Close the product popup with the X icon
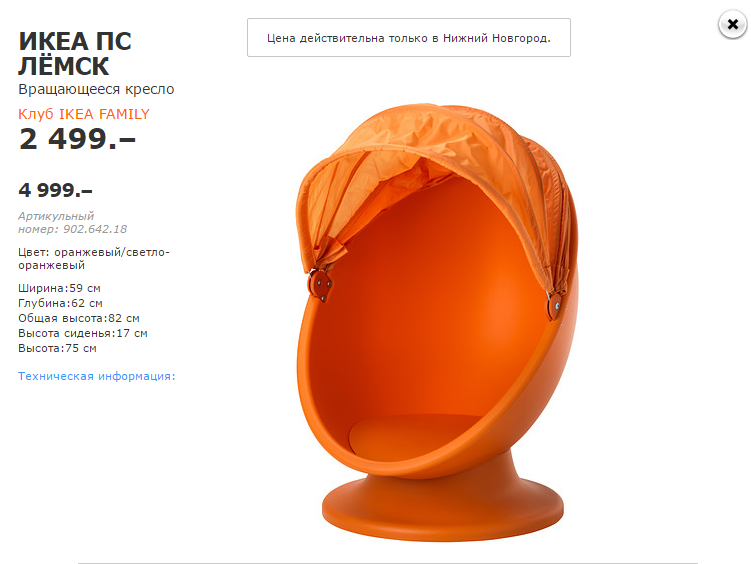 (732, 24)
